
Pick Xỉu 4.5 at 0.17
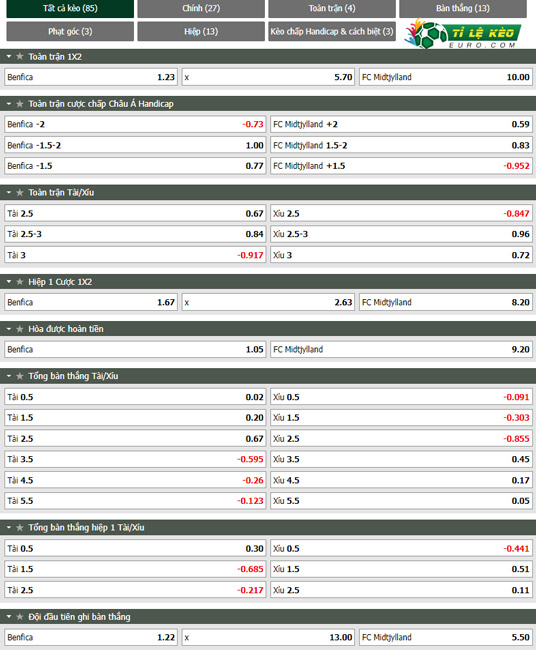401,480
